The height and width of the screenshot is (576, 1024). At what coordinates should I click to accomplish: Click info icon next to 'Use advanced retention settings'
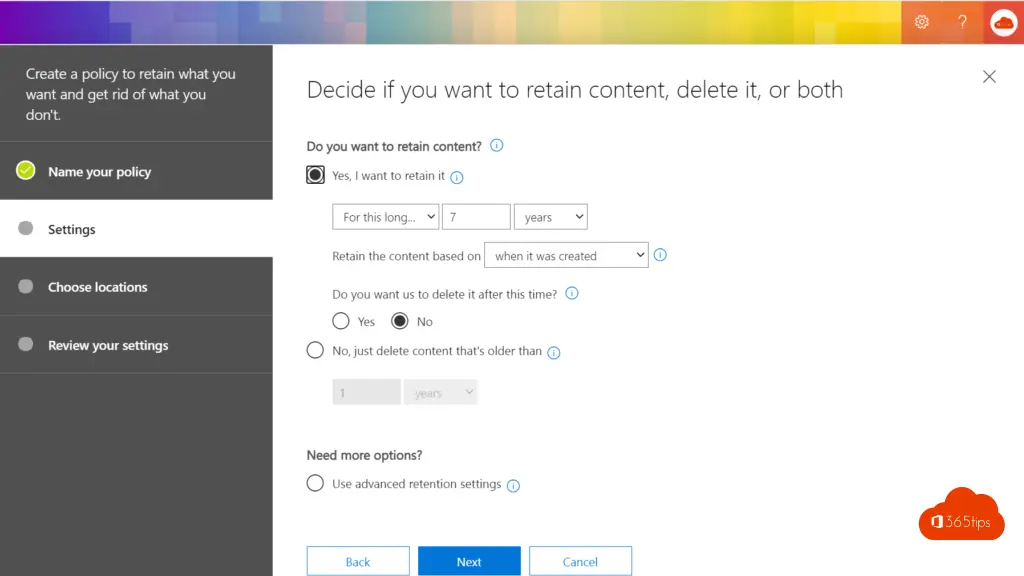point(513,485)
